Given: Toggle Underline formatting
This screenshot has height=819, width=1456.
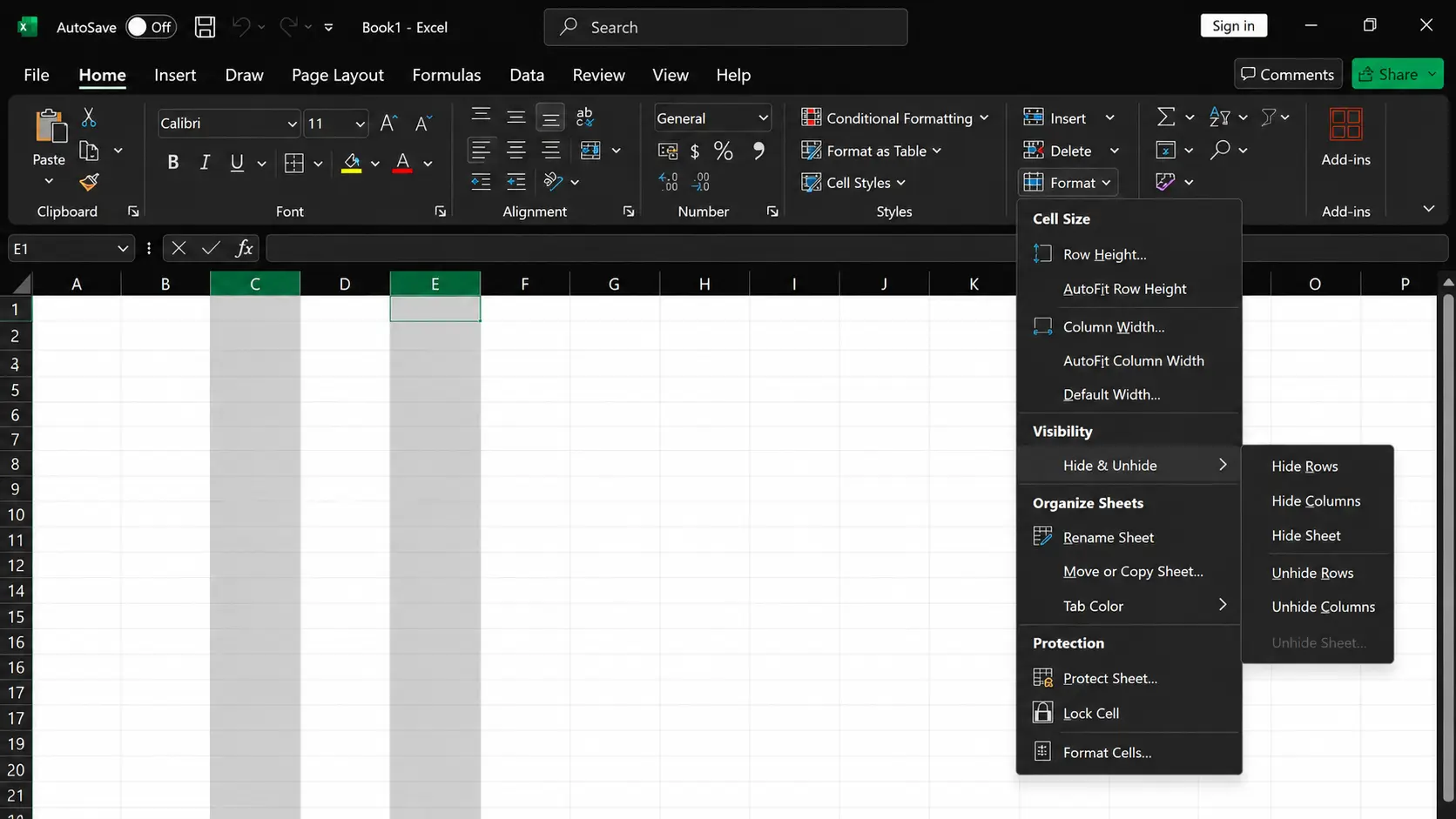Looking at the screenshot, I should pyautogui.click(x=237, y=163).
